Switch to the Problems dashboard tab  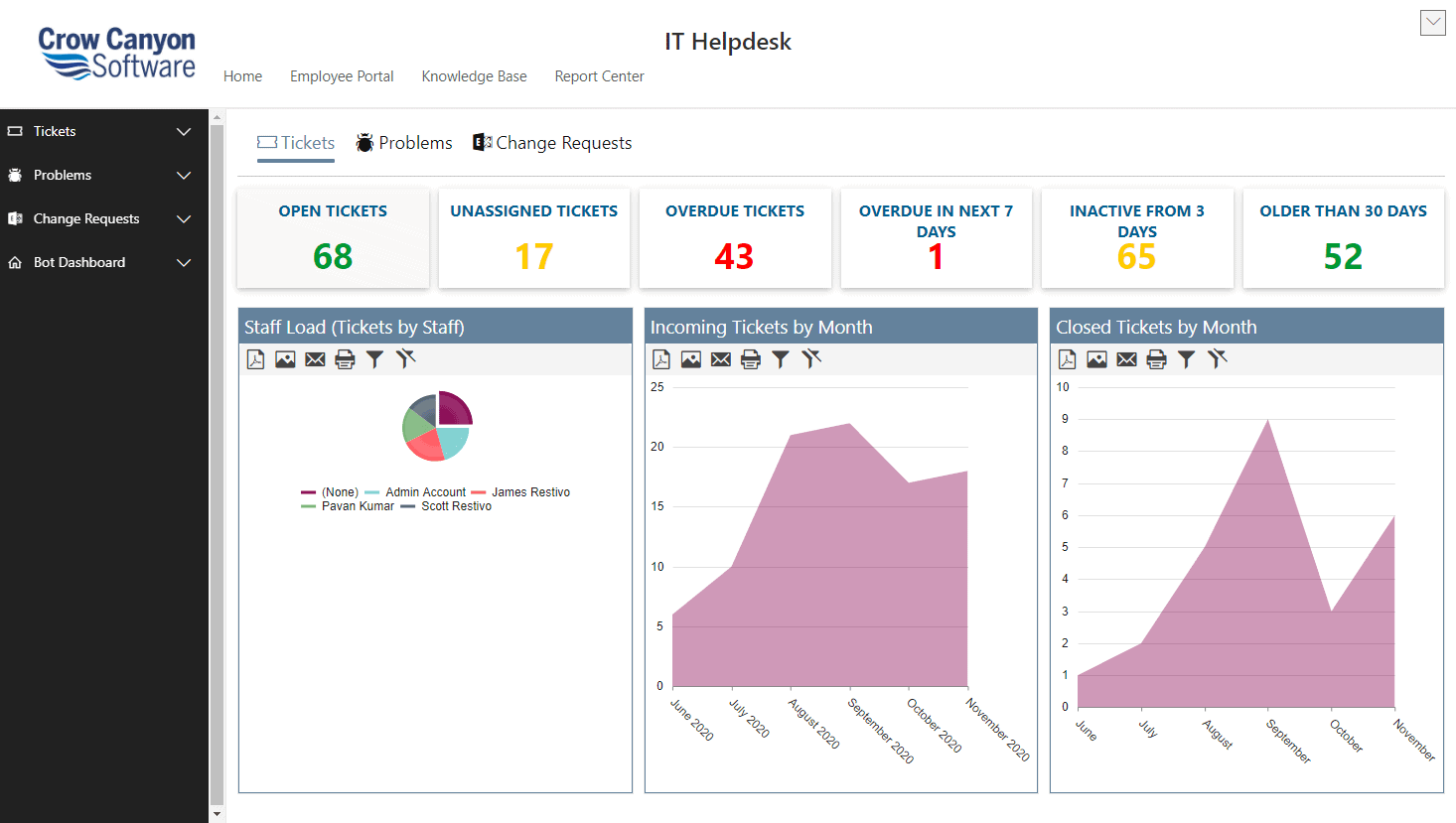pyautogui.click(x=404, y=143)
